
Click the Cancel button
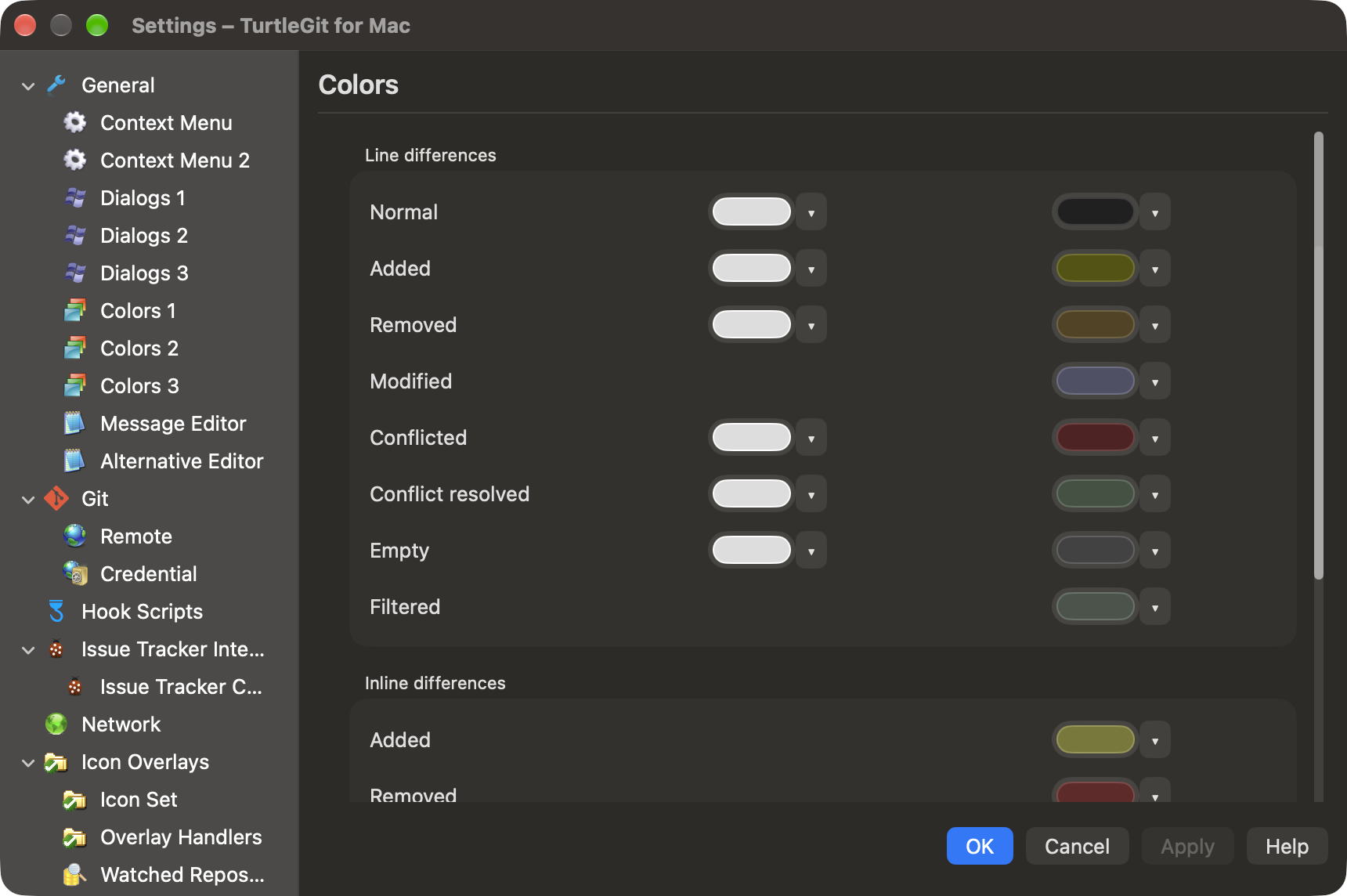point(1077,846)
